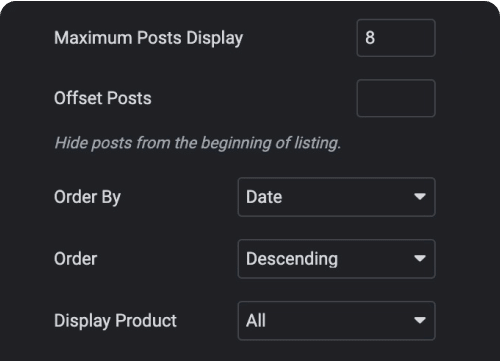Click the "Offset Posts" label text
Screen dimensions: 500x361
[103, 98]
